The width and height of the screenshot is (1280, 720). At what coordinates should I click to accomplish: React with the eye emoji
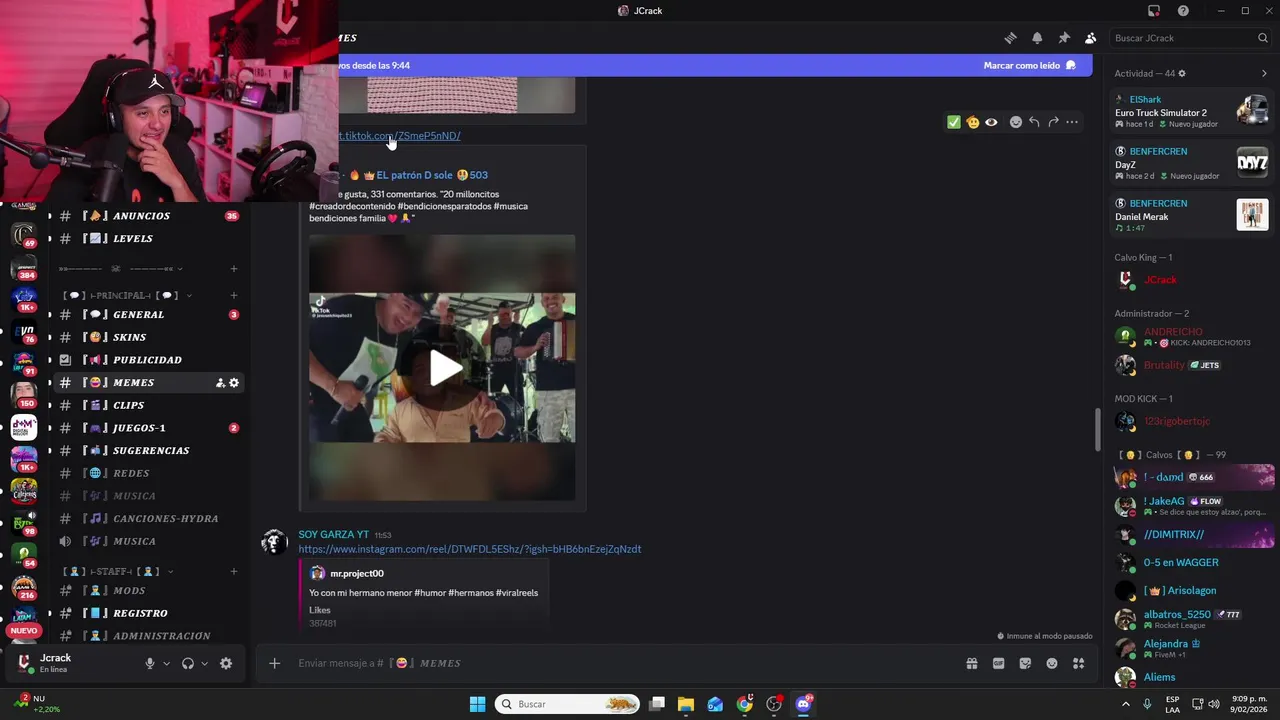coord(991,122)
